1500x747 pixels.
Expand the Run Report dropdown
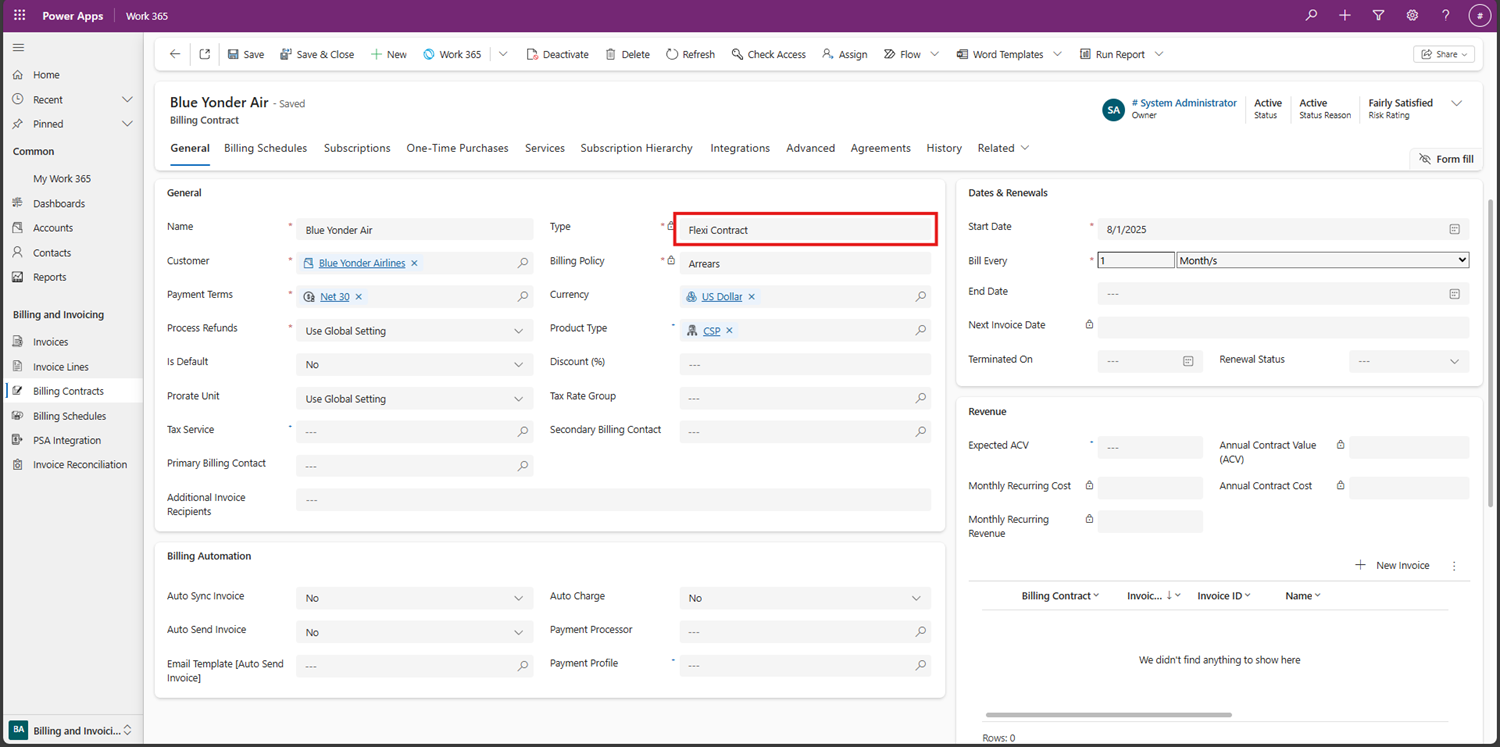pos(1159,54)
